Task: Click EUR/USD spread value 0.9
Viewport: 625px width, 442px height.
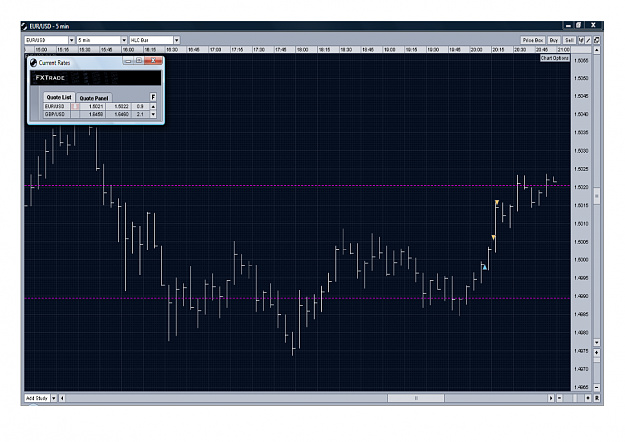Action: point(140,106)
